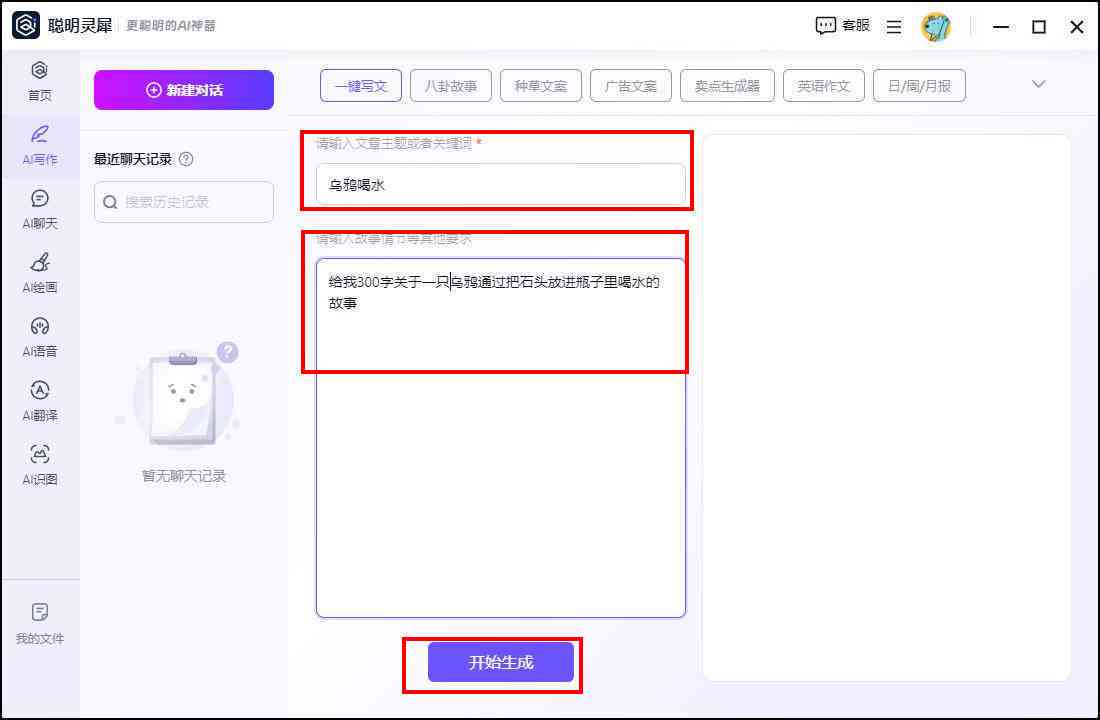The height and width of the screenshot is (720, 1100).
Task: Maximize the 聪明灵犀 window
Action: (x=1039, y=27)
